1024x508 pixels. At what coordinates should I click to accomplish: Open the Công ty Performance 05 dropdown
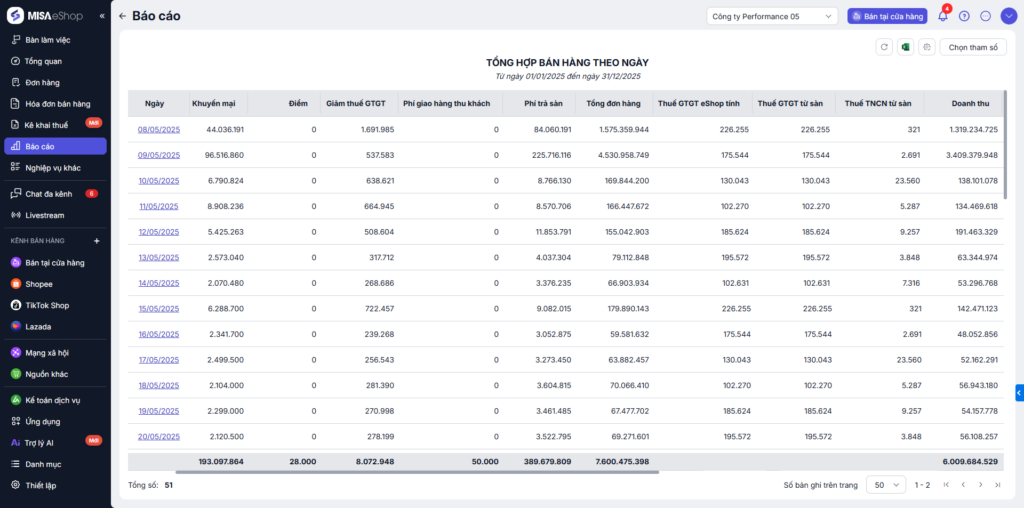tap(771, 16)
